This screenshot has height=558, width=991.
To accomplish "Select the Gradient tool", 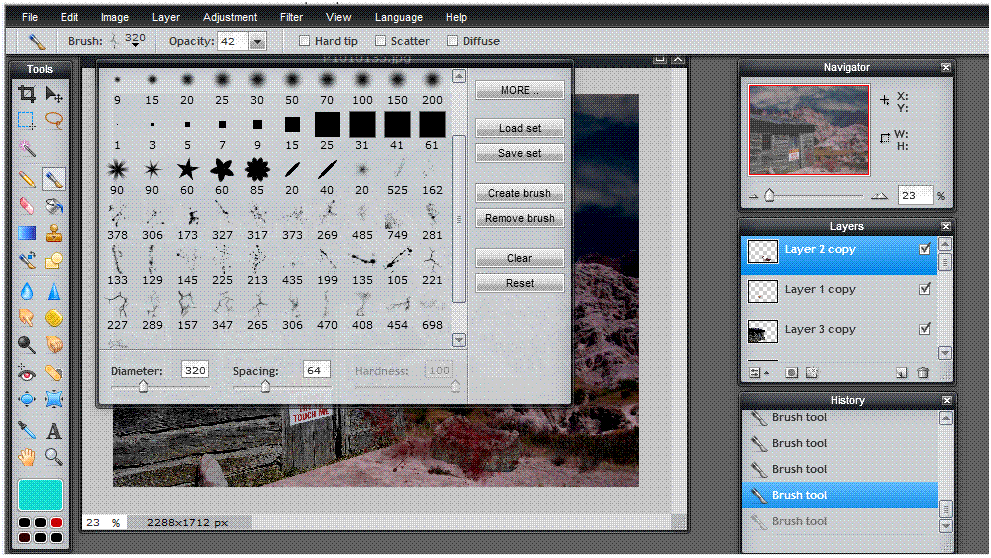I will pos(27,234).
